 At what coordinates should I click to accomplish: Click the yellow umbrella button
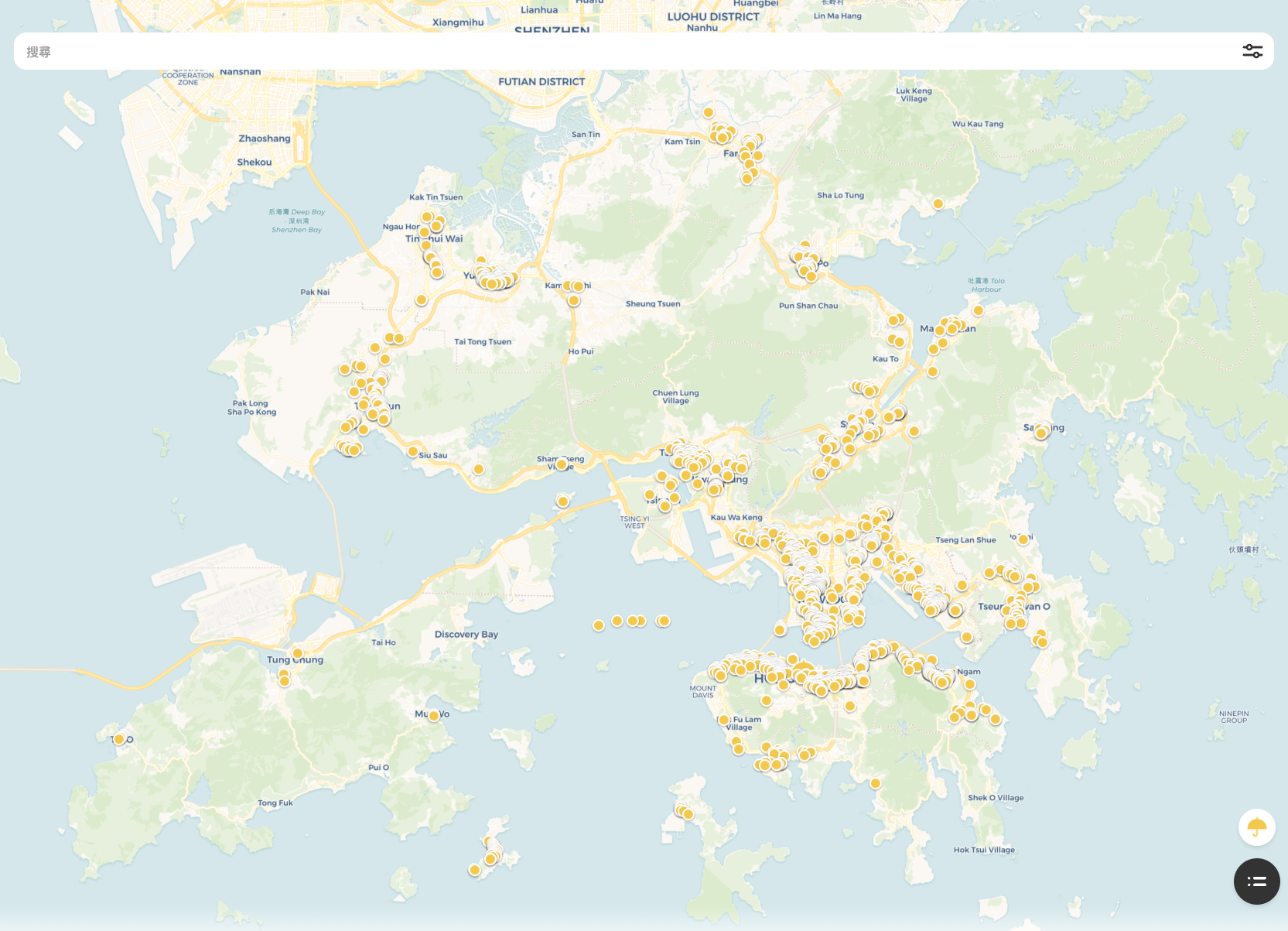click(1257, 828)
